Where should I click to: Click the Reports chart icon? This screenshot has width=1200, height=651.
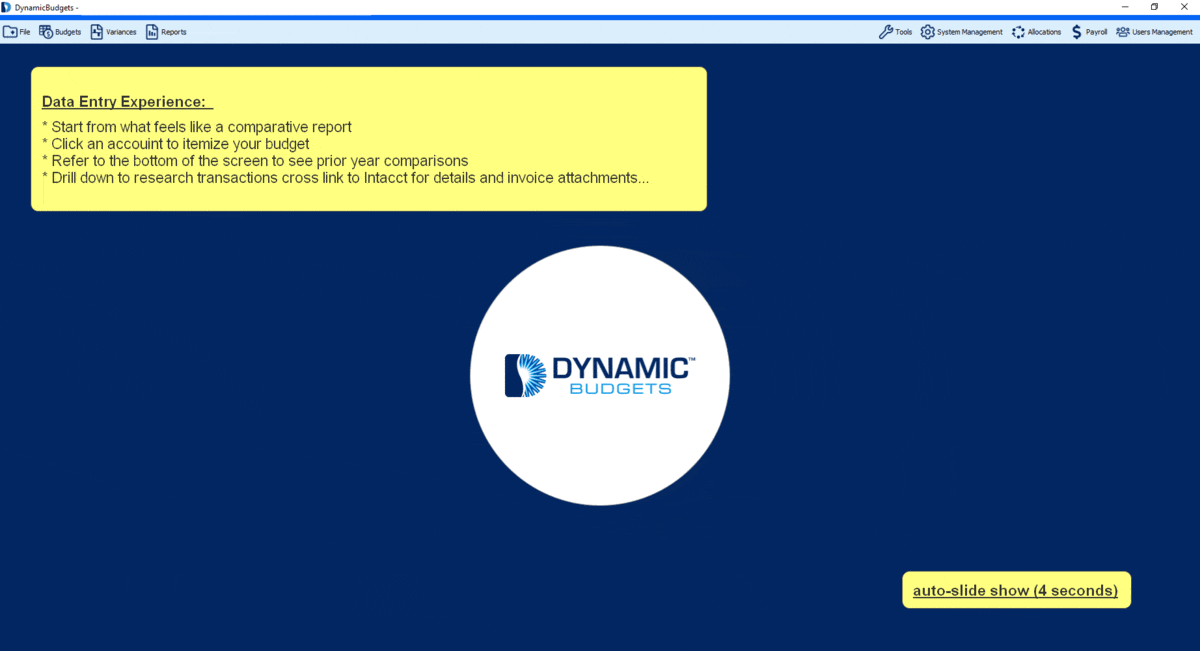[152, 32]
